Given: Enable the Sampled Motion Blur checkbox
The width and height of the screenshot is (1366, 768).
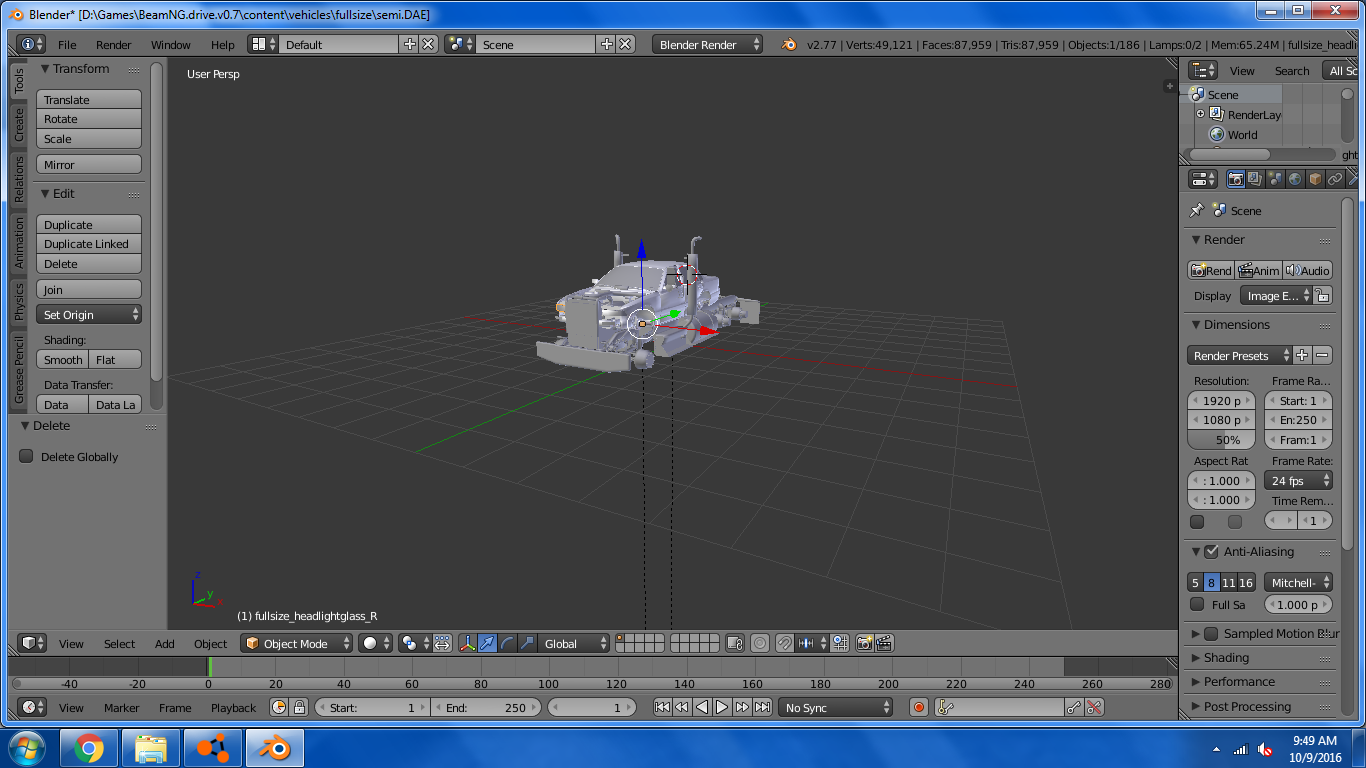Looking at the screenshot, I should 1211,633.
